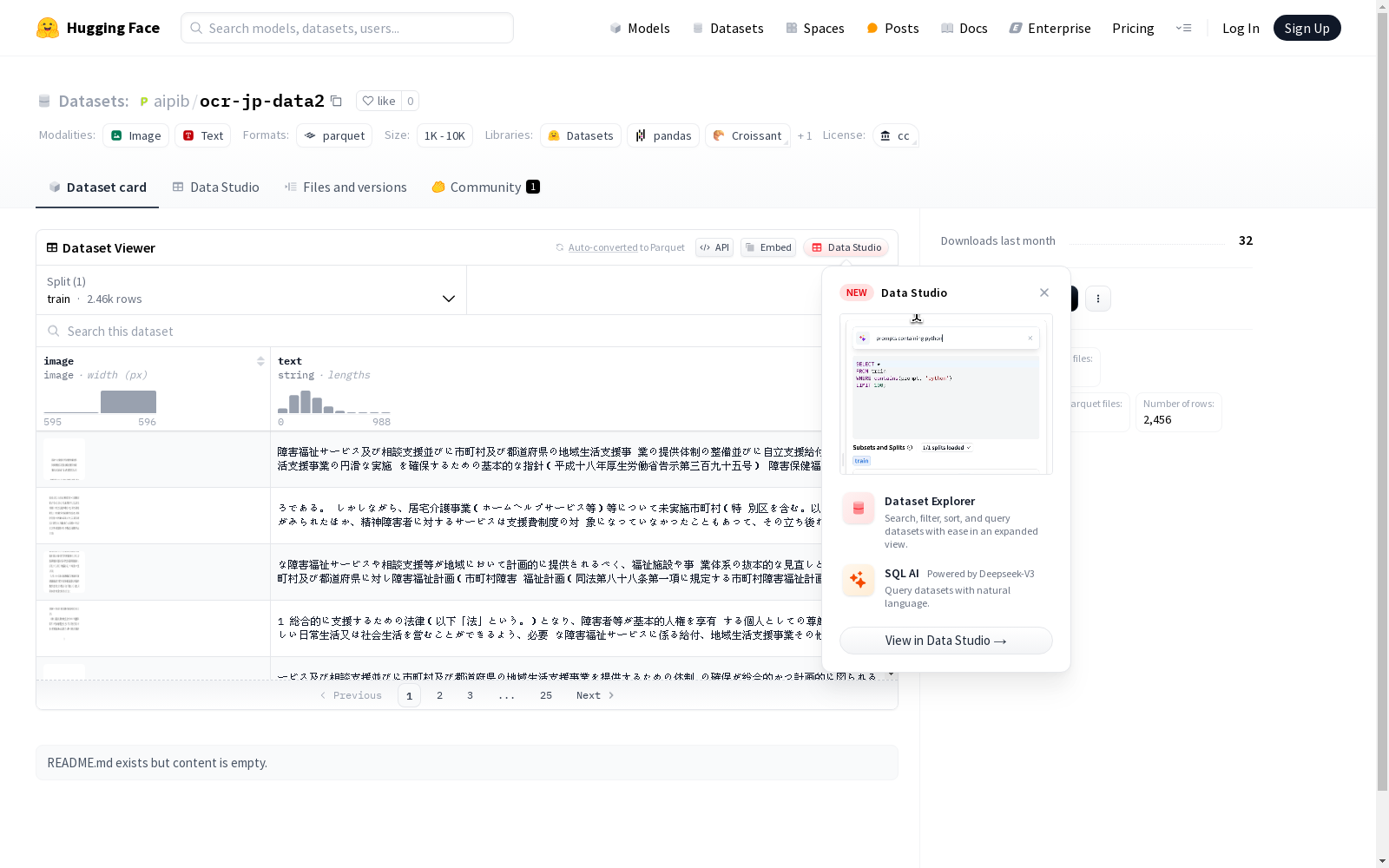Focus the search models, datasets, users field
This screenshot has height=868, width=1389.
point(347,28)
